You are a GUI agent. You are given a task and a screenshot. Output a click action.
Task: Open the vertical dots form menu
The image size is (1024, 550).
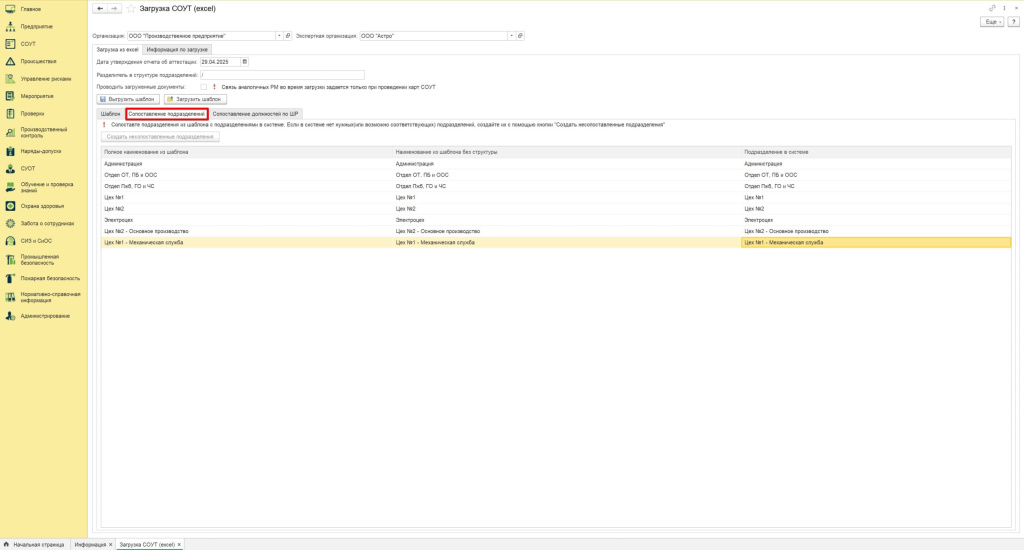(1004, 8)
